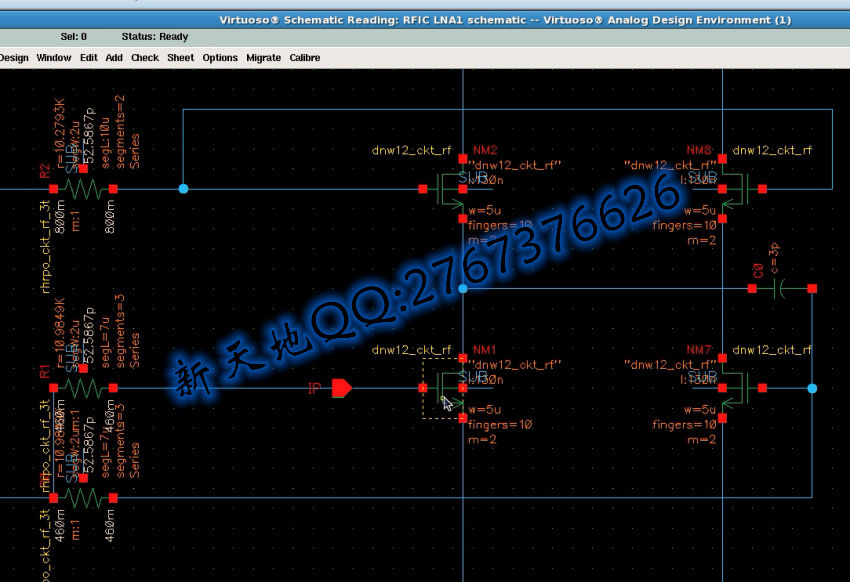
Task: Open the Calibre menu
Action: (x=305, y=57)
